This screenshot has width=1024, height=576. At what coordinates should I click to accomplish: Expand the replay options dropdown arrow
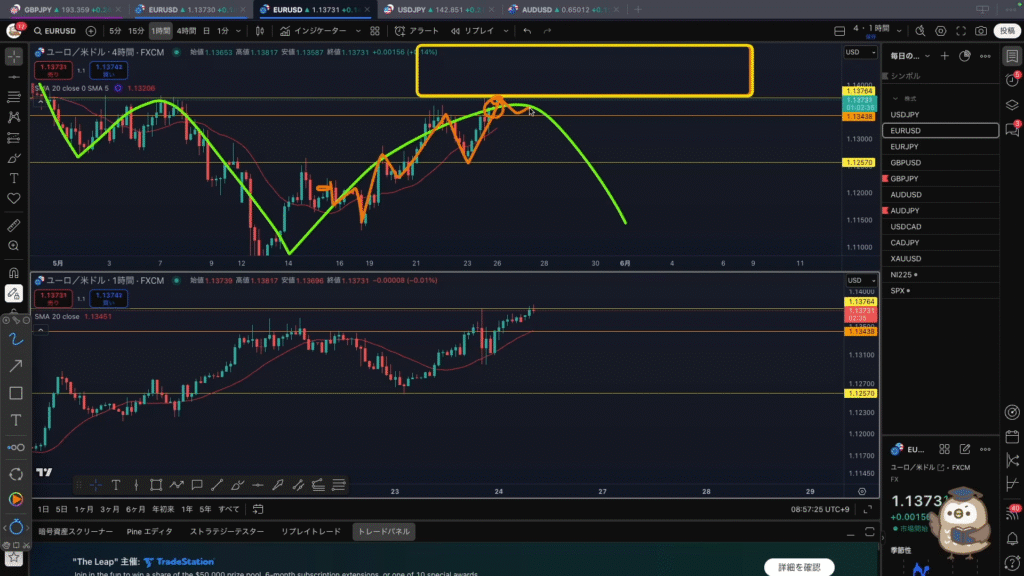pyautogui.click(x=505, y=31)
